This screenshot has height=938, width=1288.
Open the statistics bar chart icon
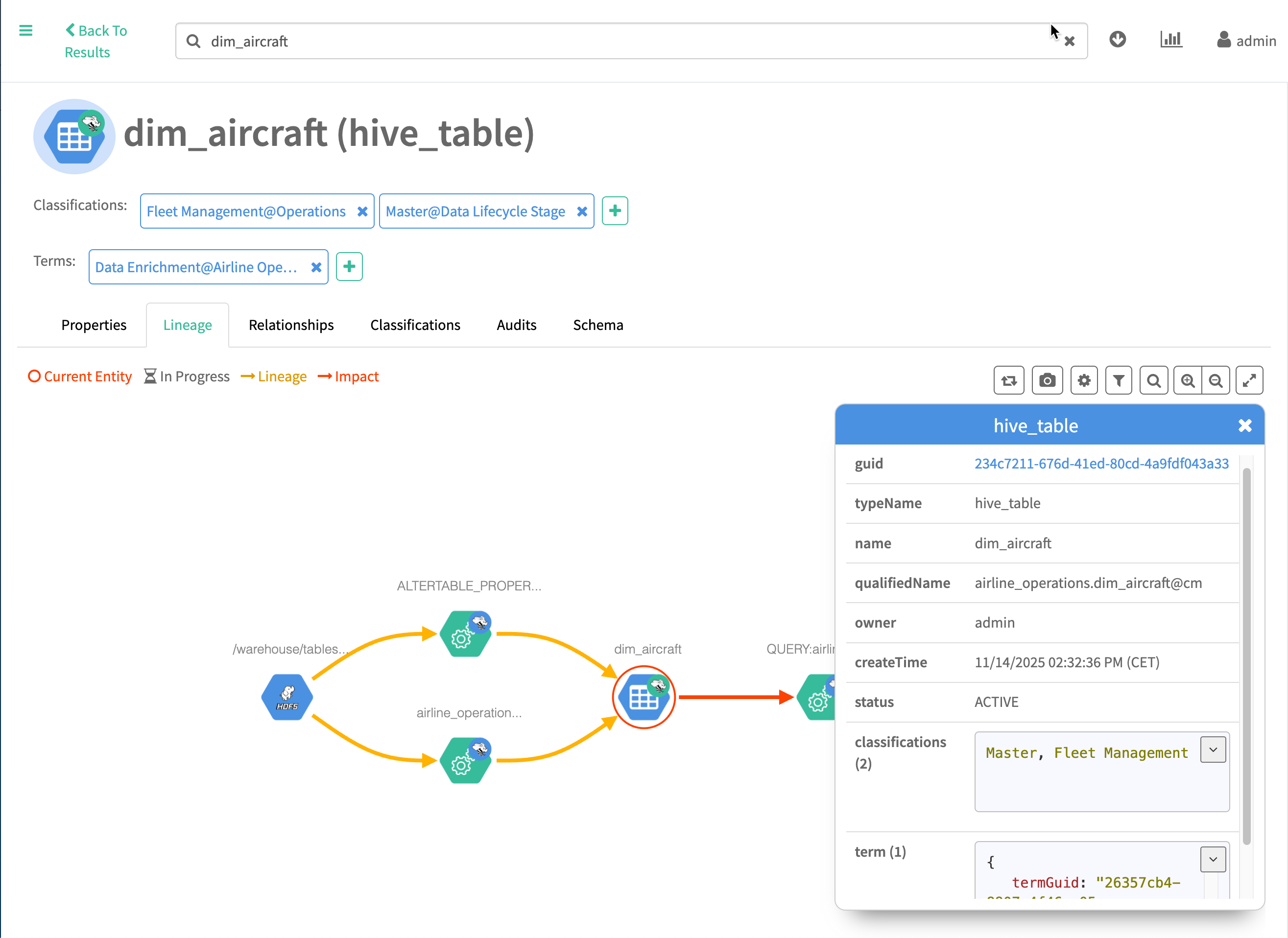1170,40
